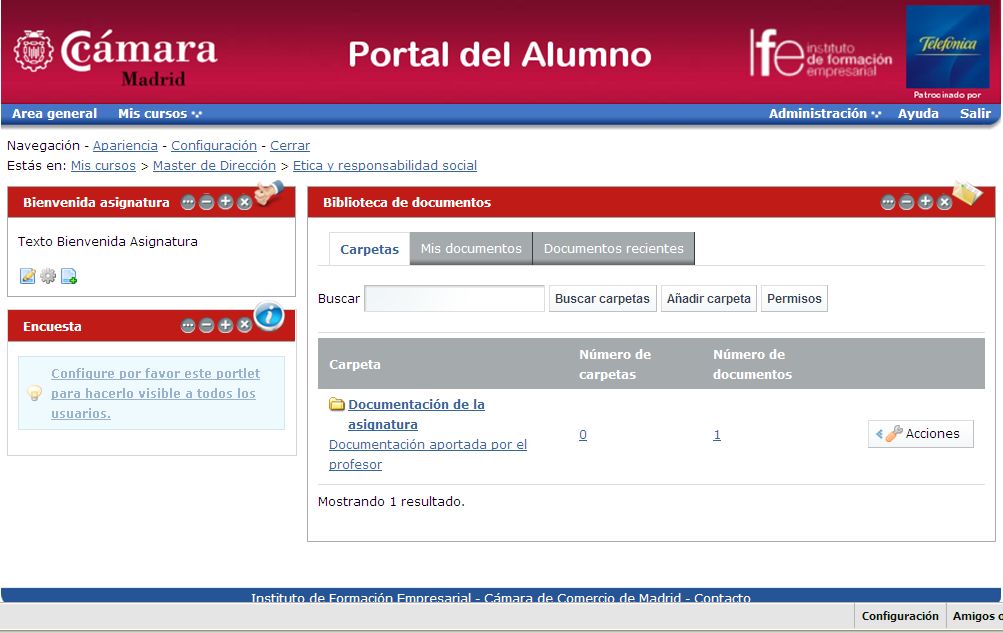Switch to the Documentos recientes tab

(613, 248)
